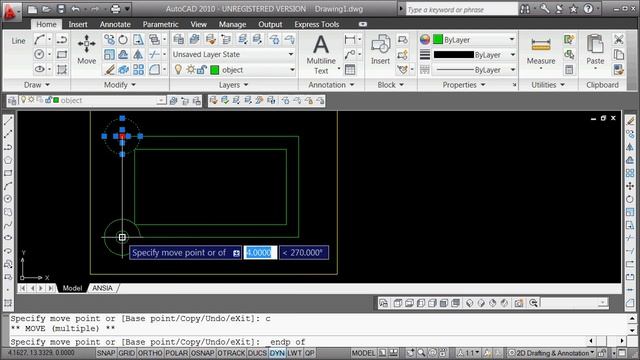Screen dimensions: 640x360
Task: Open the Home ribbon tab
Action: 46,24
